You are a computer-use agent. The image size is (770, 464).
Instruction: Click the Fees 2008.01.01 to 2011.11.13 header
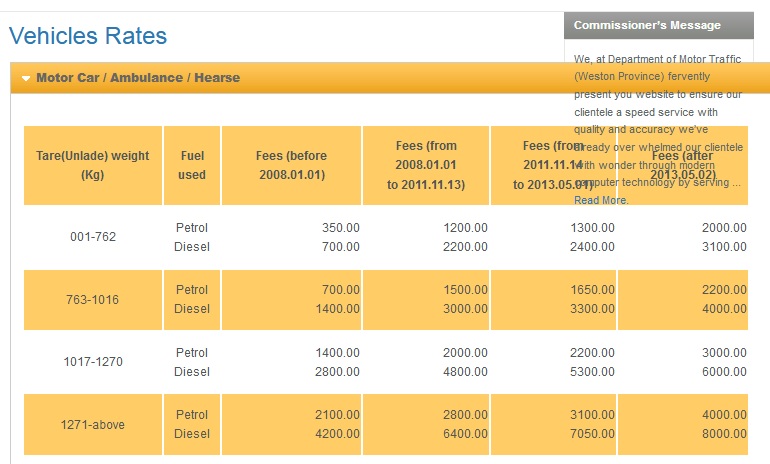pos(426,165)
